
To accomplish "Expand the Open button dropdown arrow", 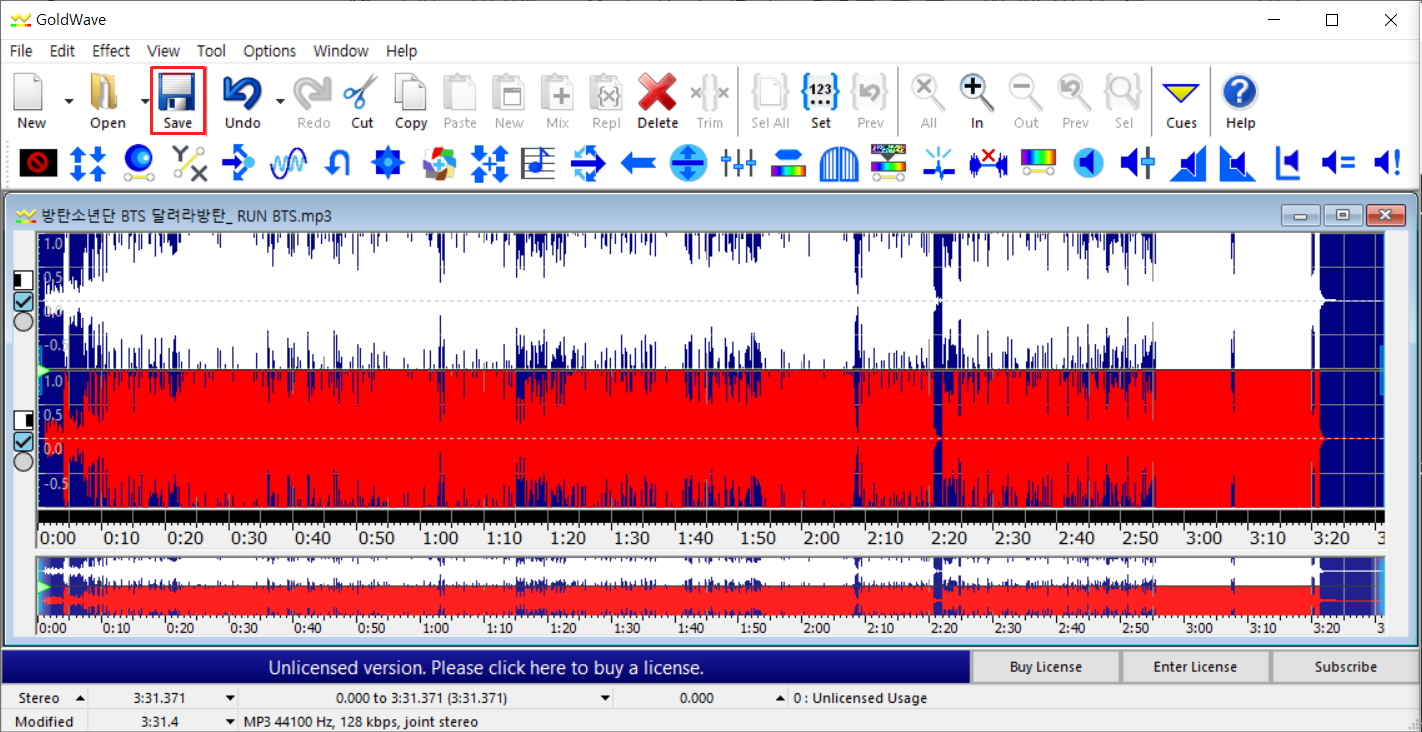I will pos(145,101).
